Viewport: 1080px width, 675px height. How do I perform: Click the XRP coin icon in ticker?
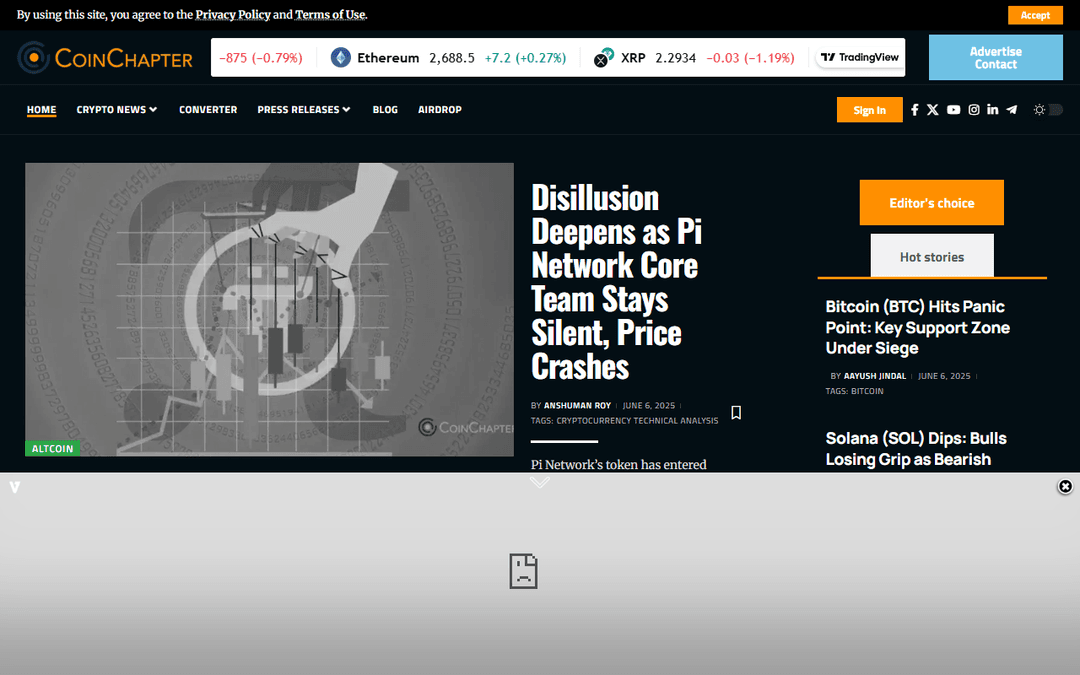click(604, 57)
